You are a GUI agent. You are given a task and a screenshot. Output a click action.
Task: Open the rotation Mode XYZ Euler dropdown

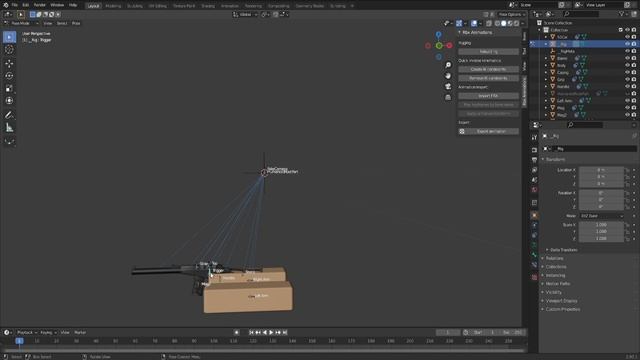[602, 216]
